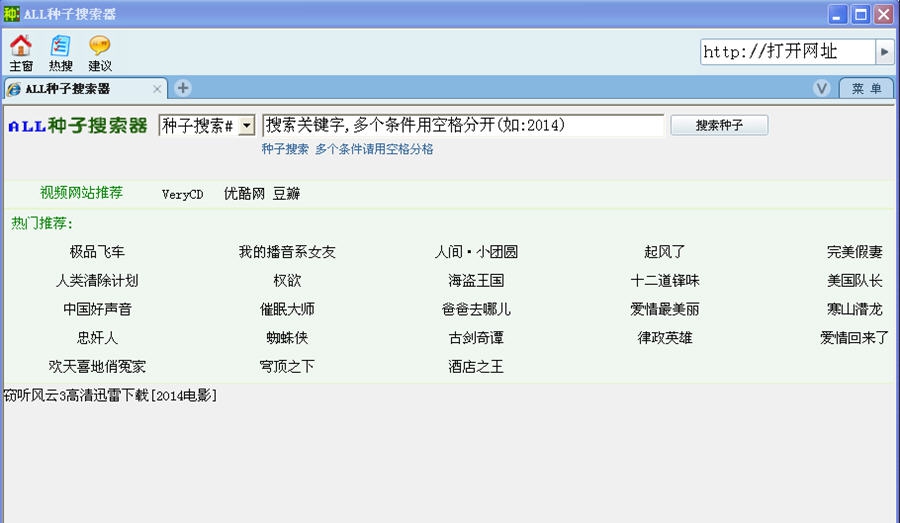Click the 律政英雄 recommendation

[665, 338]
